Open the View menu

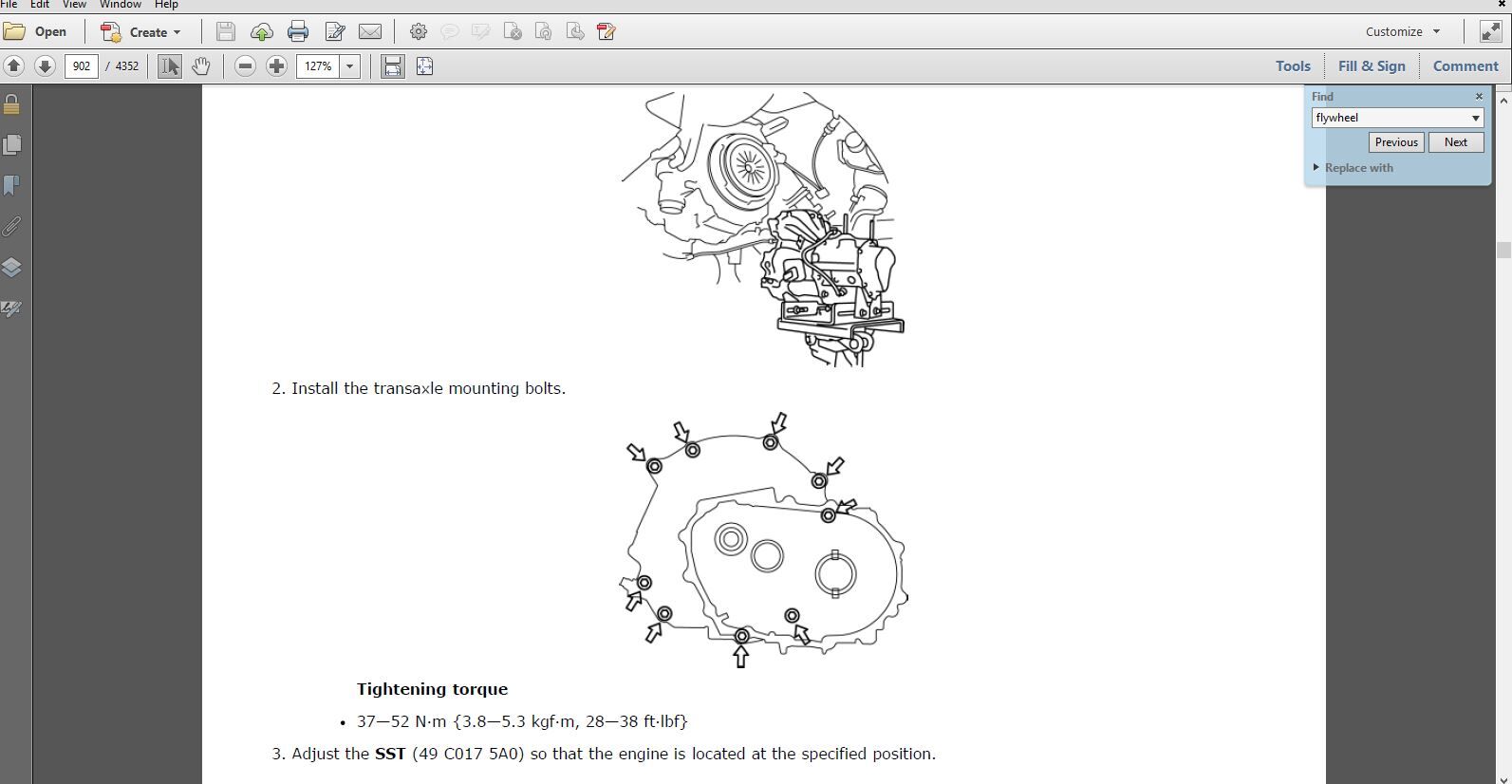tap(74, 5)
